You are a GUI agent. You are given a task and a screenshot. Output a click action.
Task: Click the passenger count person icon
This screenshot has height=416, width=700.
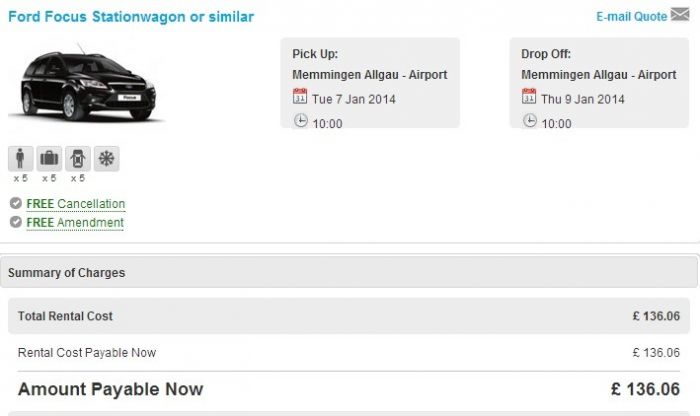pos(21,158)
